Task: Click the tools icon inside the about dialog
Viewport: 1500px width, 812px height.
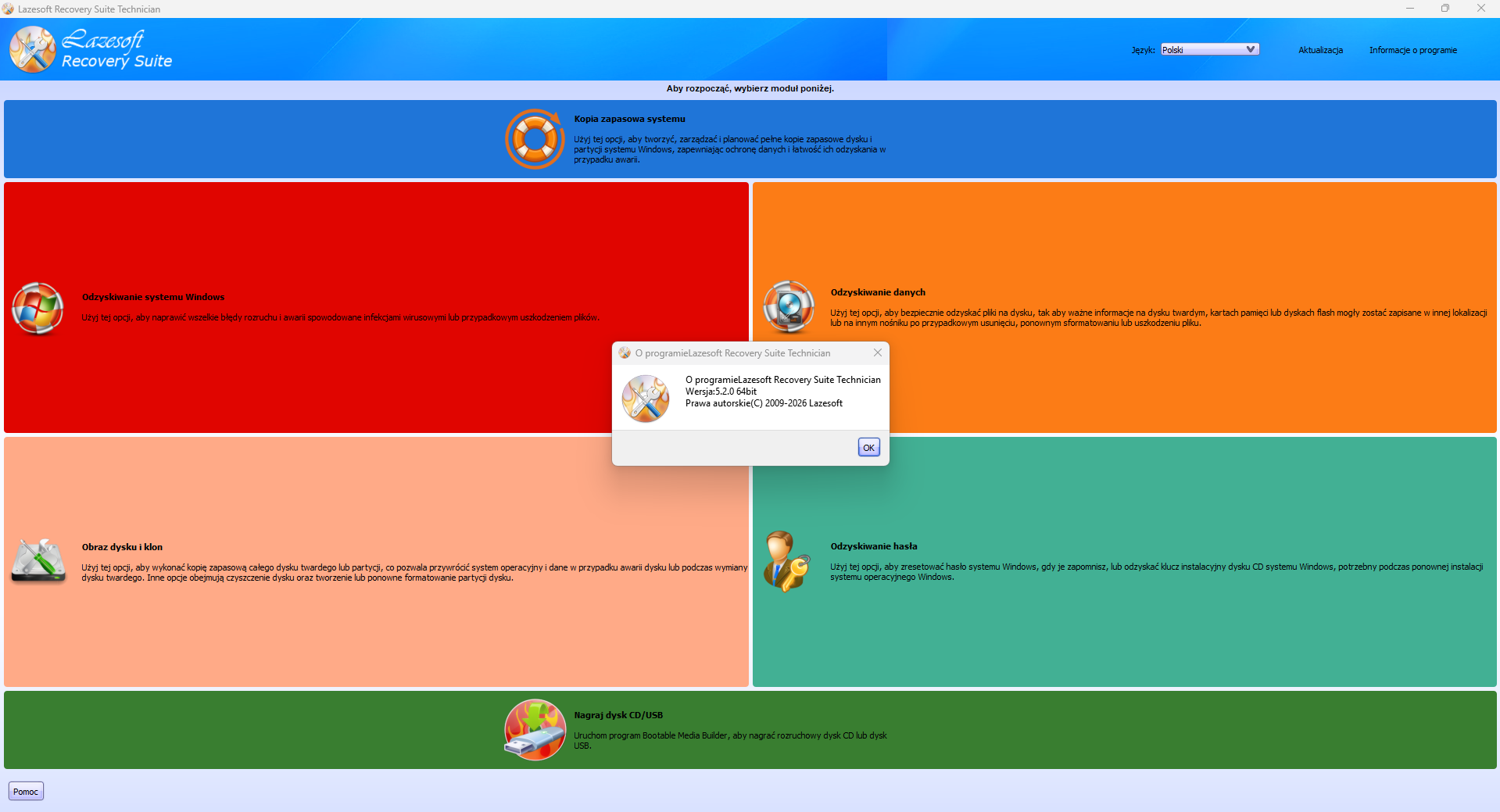Action: click(x=646, y=399)
